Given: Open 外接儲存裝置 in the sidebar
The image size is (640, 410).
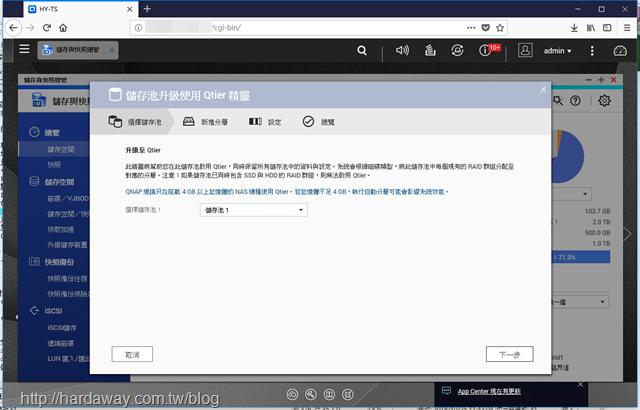Looking at the screenshot, I should coord(67,245).
